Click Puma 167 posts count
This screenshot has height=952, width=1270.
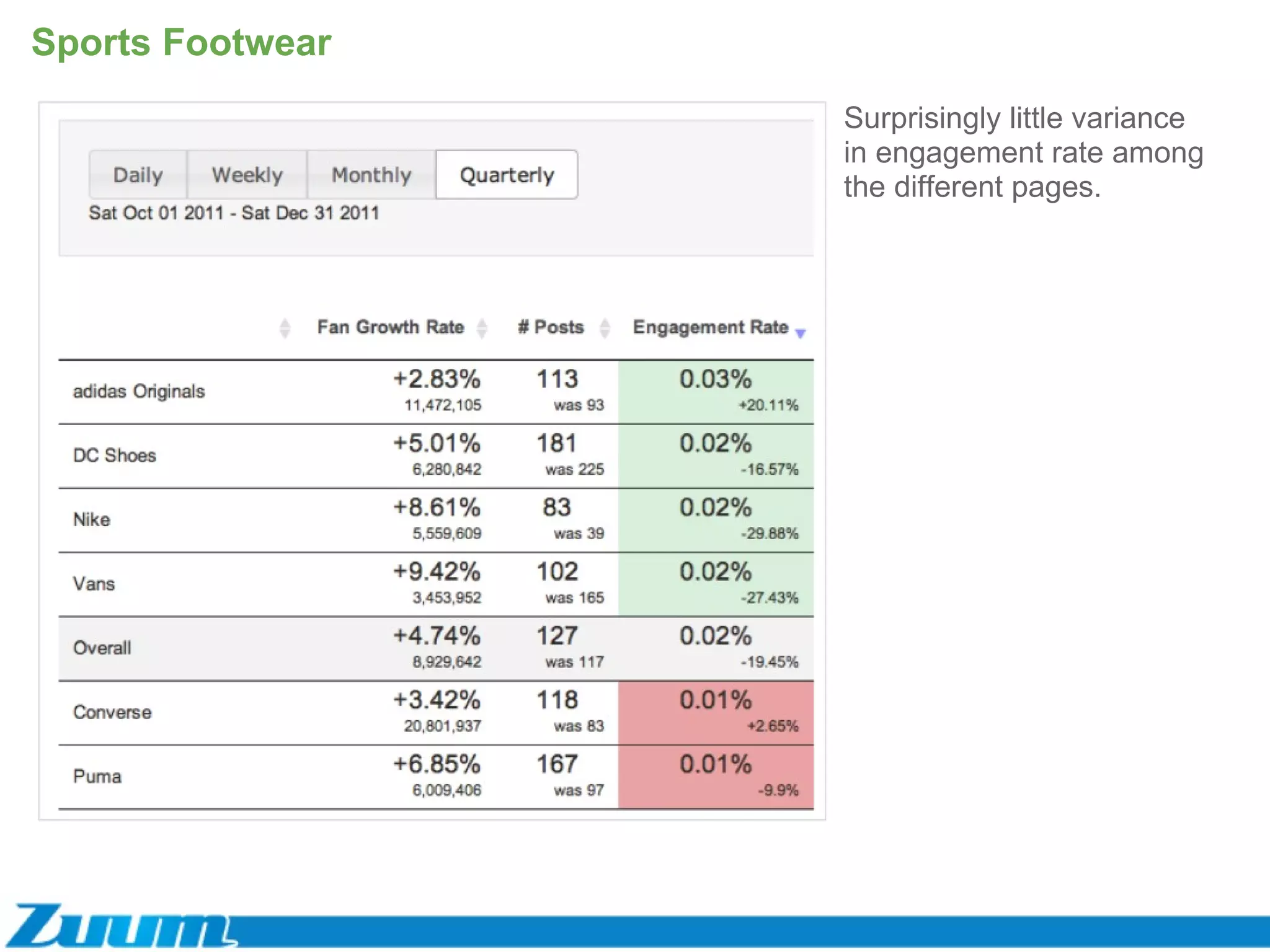pos(557,764)
